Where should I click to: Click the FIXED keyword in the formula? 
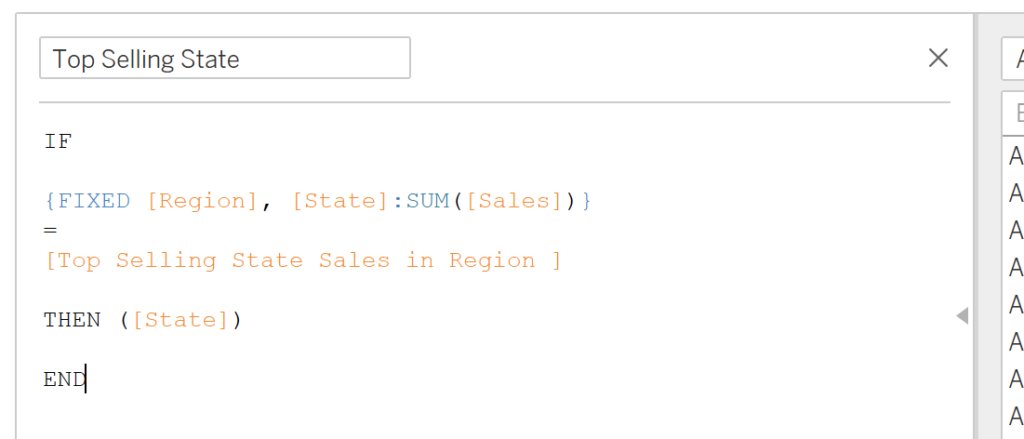tap(94, 201)
